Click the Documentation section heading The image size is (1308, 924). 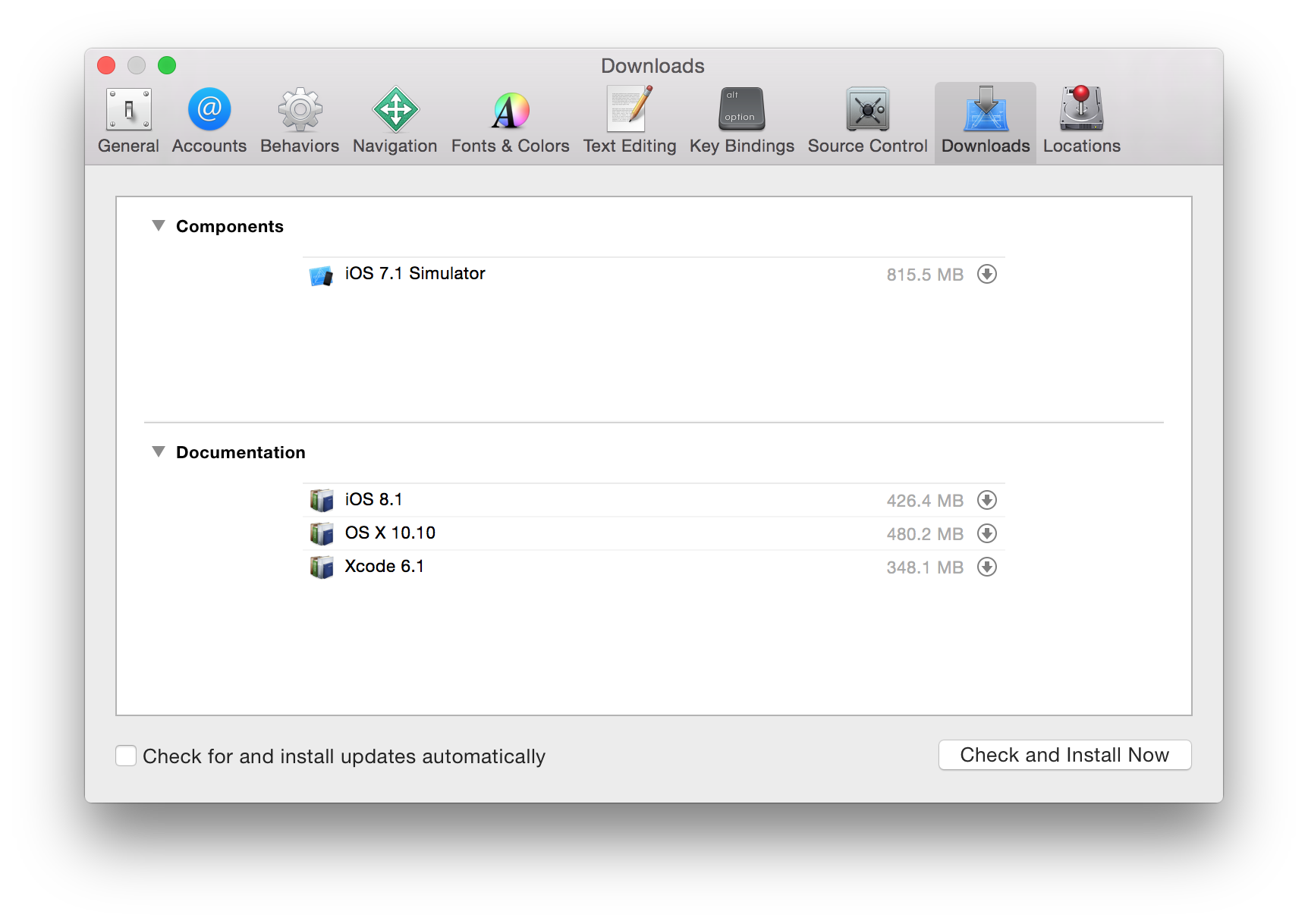click(x=241, y=452)
